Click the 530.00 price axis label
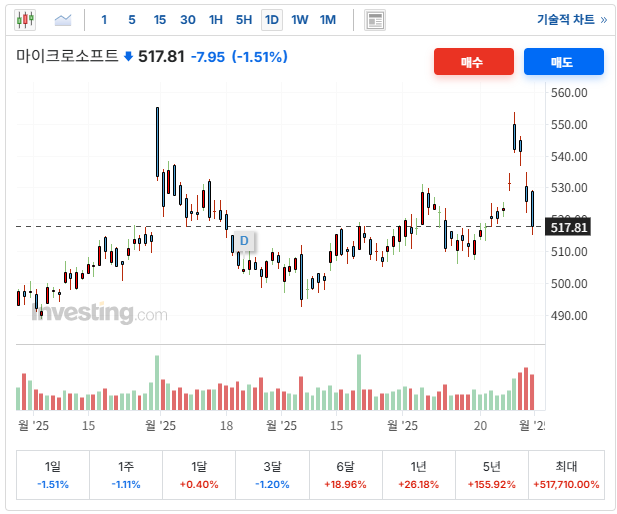The width and height of the screenshot is (617, 514). [x=569, y=188]
